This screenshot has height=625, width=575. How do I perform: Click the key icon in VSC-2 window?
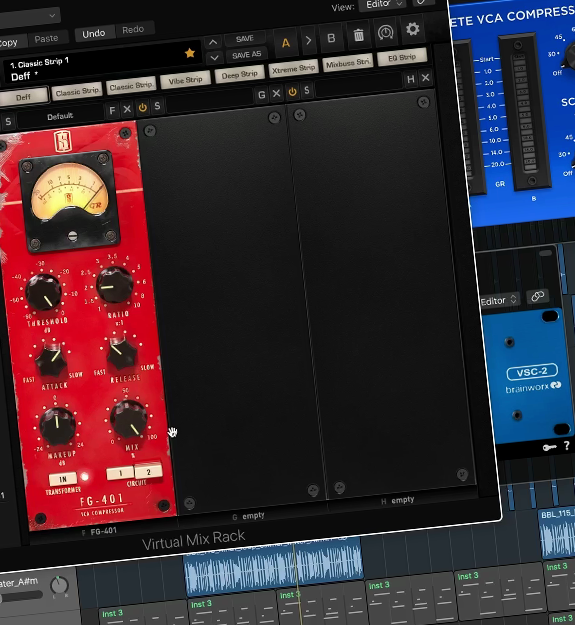(x=549, y=448)
